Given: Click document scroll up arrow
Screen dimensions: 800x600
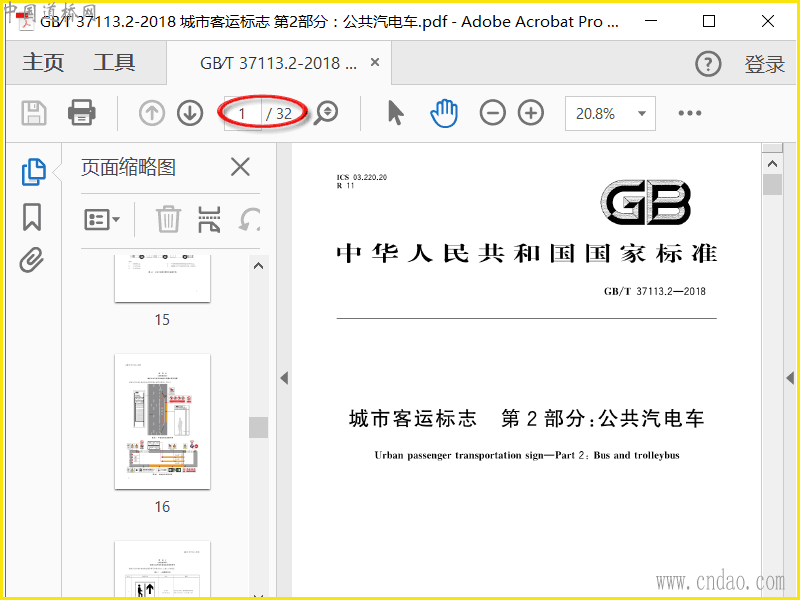Looking at the screenshot, I should (772, 164).
